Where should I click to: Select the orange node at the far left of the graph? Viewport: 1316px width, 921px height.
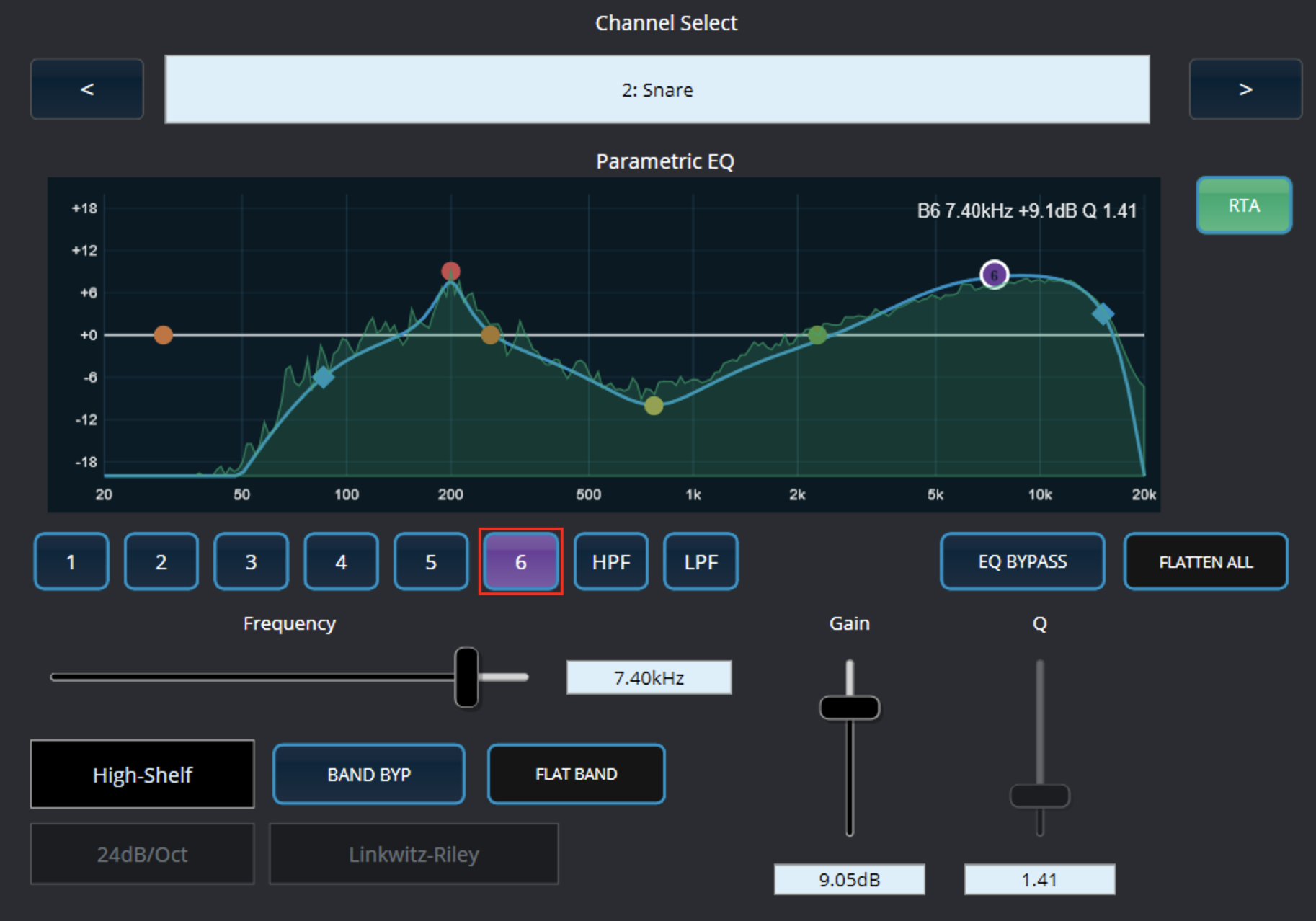[164, 335]
